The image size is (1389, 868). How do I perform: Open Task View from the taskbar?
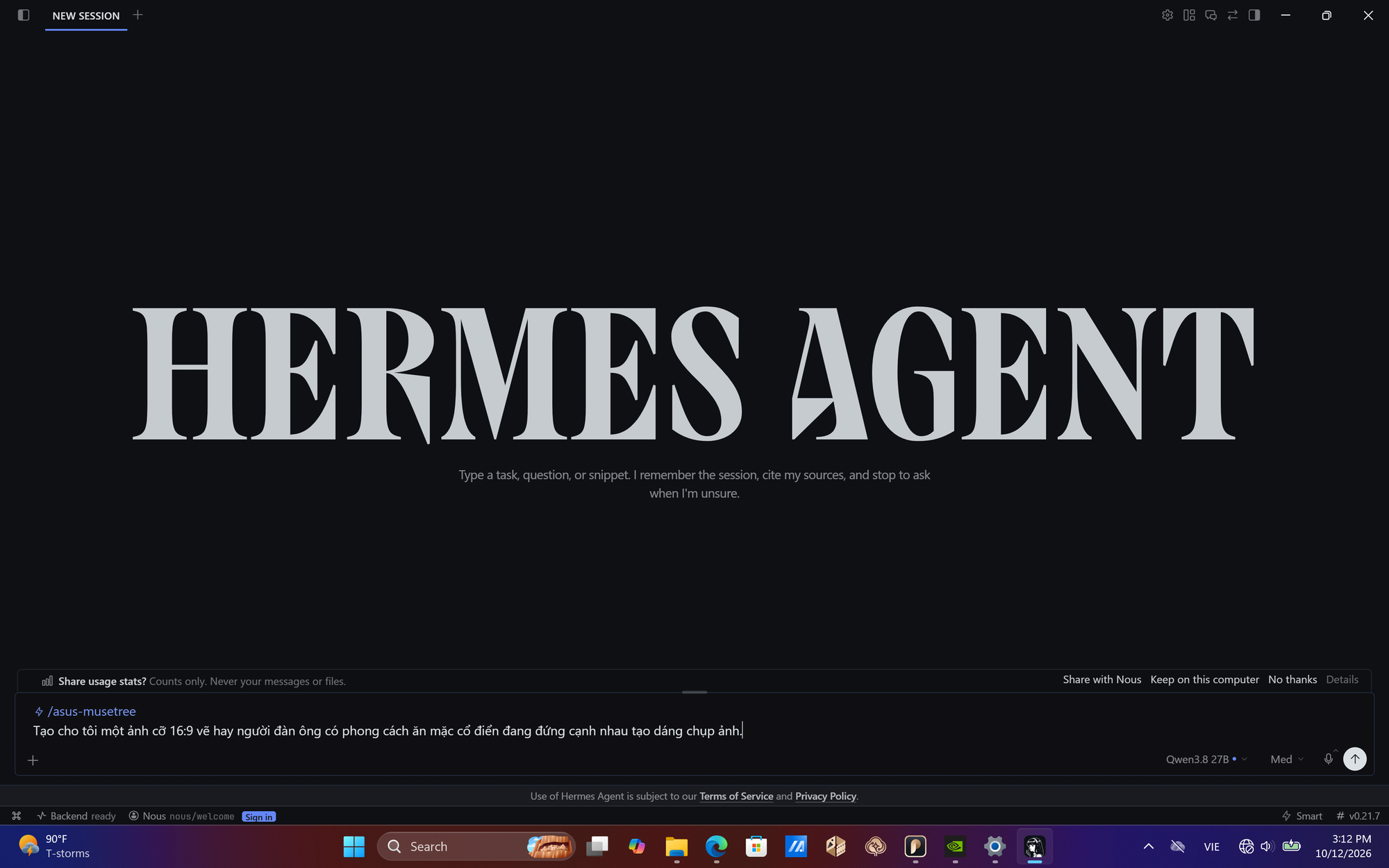click(x=597, y=846)
